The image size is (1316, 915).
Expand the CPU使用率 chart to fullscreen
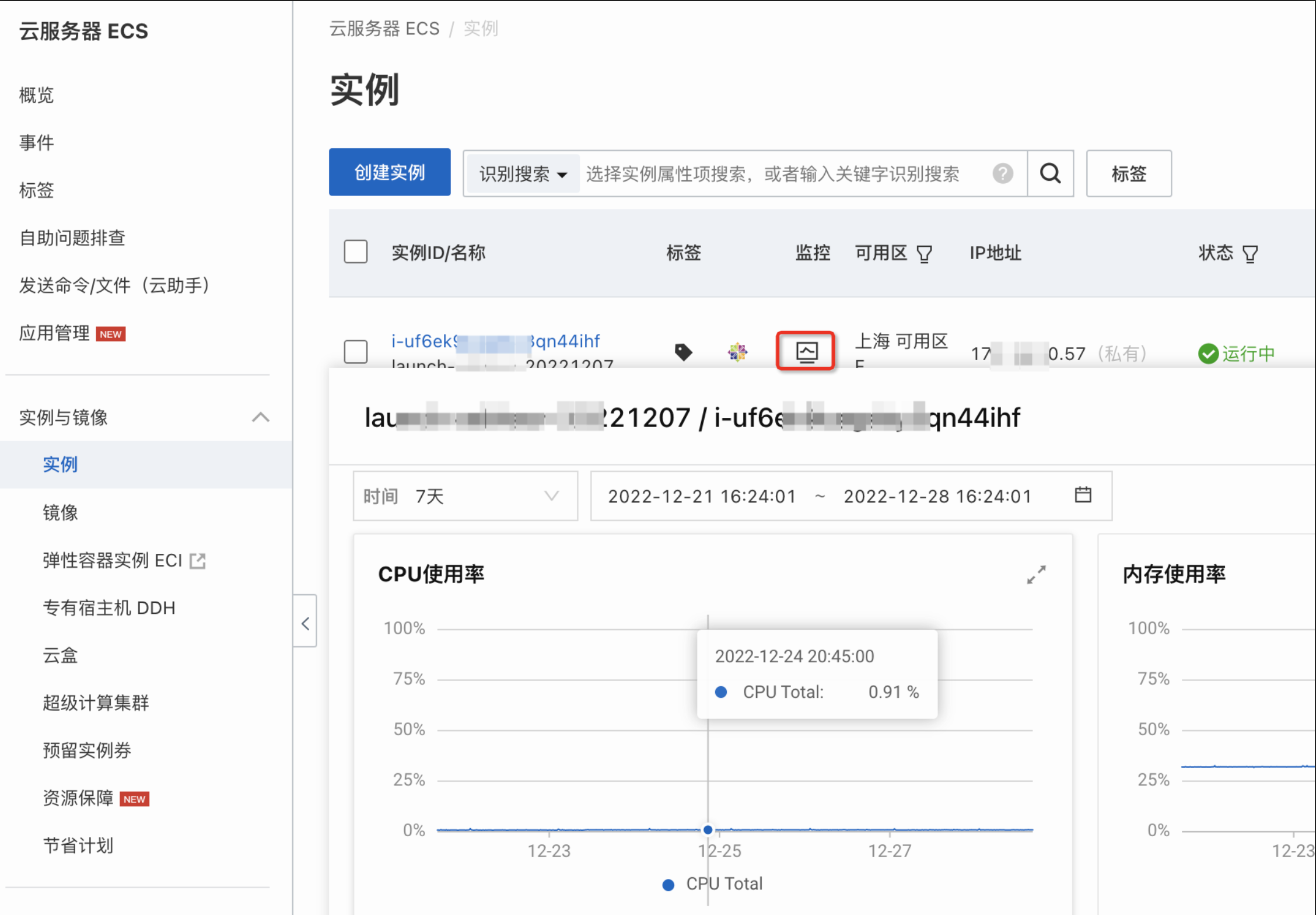click(1036, 574)
